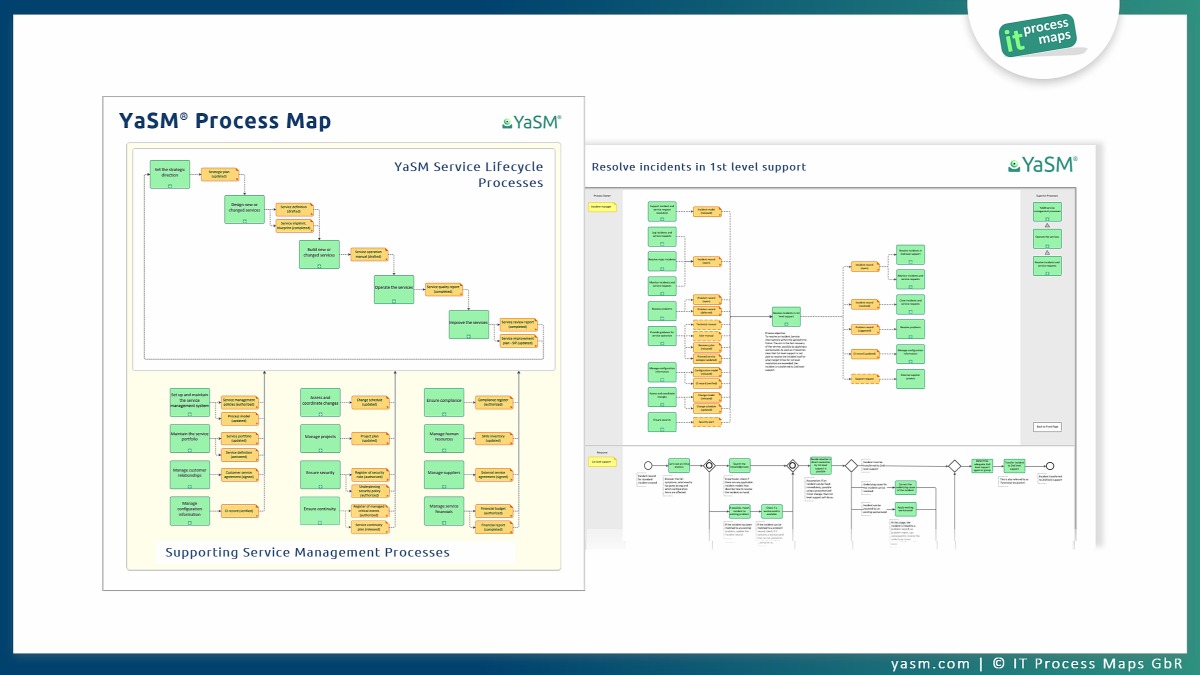This screenshot has height=675, width=1200.
Task: Select the 'Incident manager' role note
Action: point(603,207)
